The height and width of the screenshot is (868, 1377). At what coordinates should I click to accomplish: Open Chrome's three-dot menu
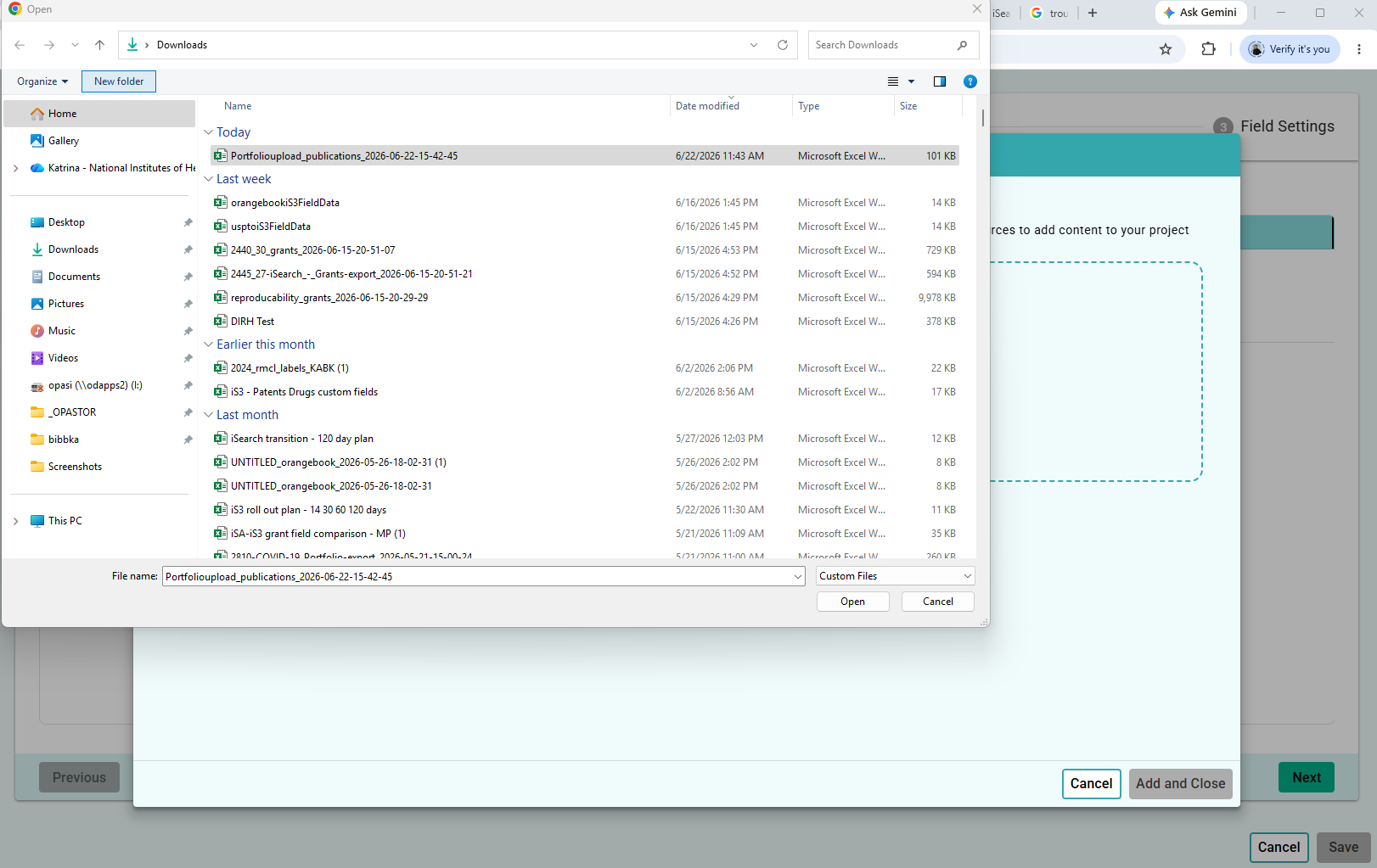(1359, 49)
